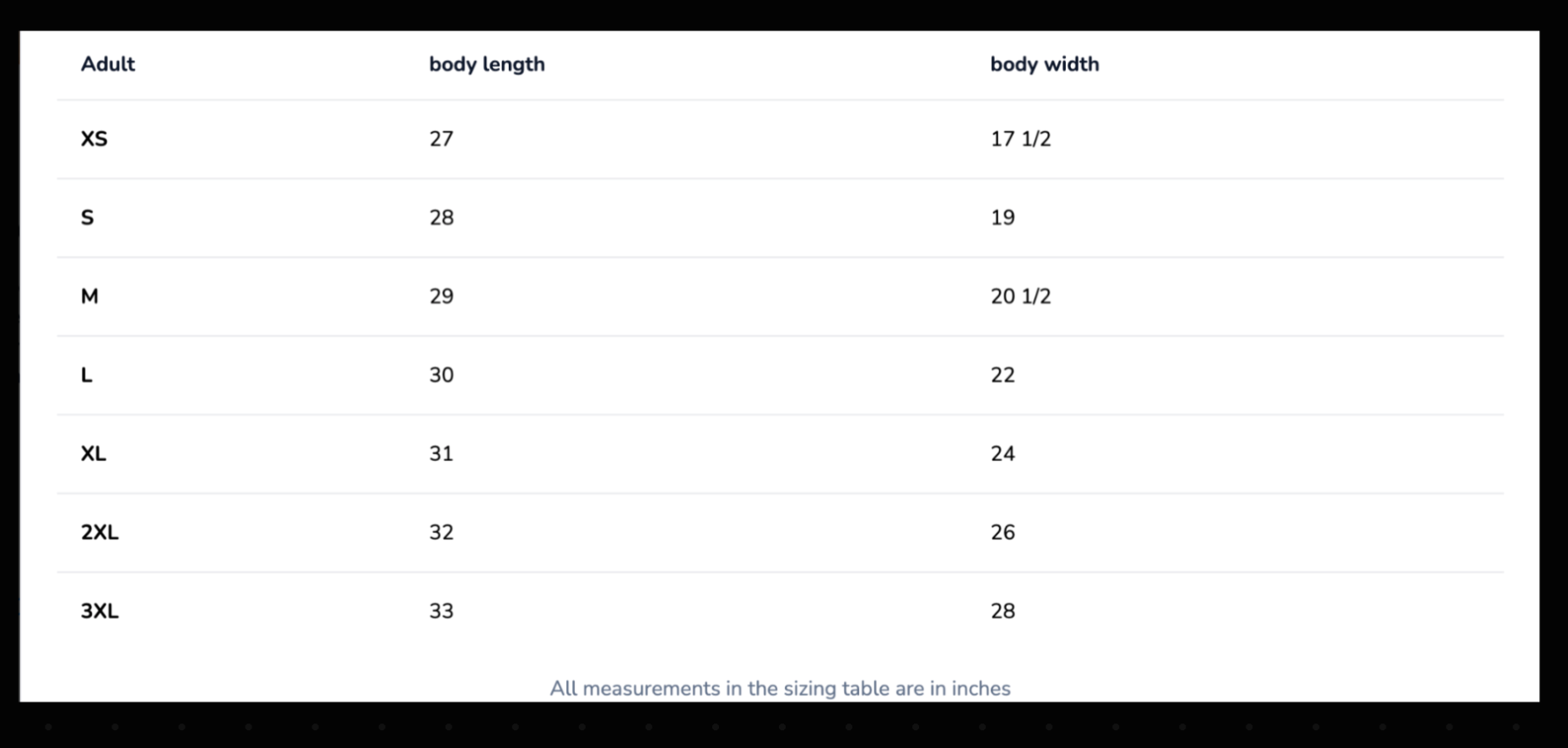Click the XS body length value 27
Image resolution: width=1568 pixels, height=748 pixels.
(441, 138)
